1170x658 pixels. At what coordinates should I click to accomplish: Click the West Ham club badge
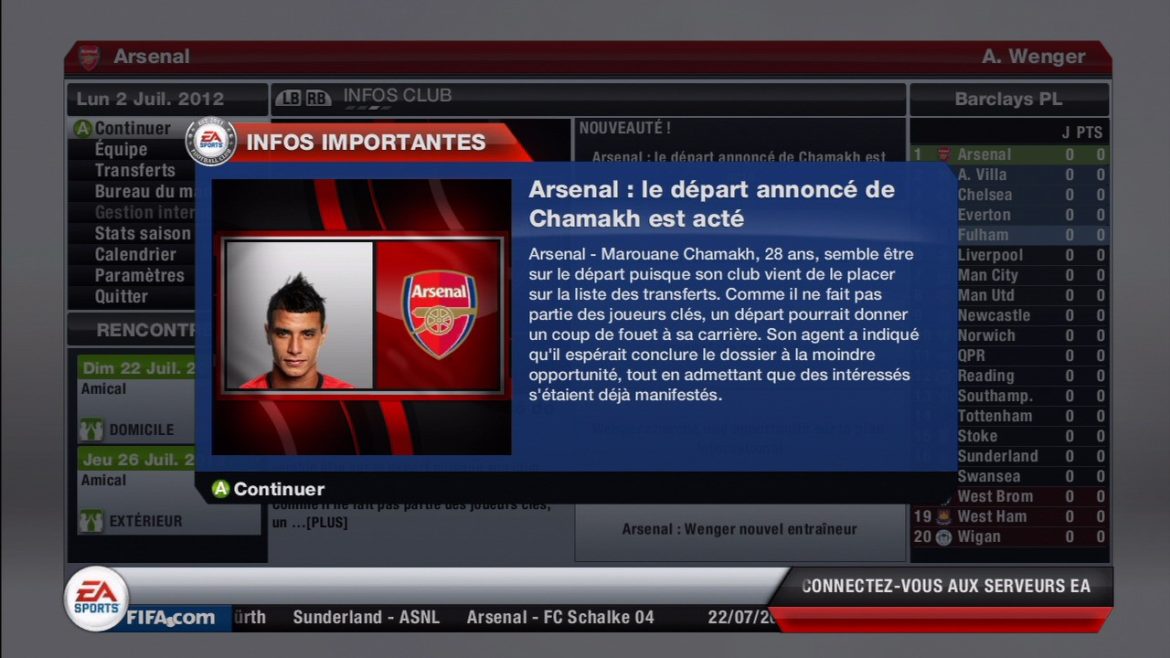[944, 516]
